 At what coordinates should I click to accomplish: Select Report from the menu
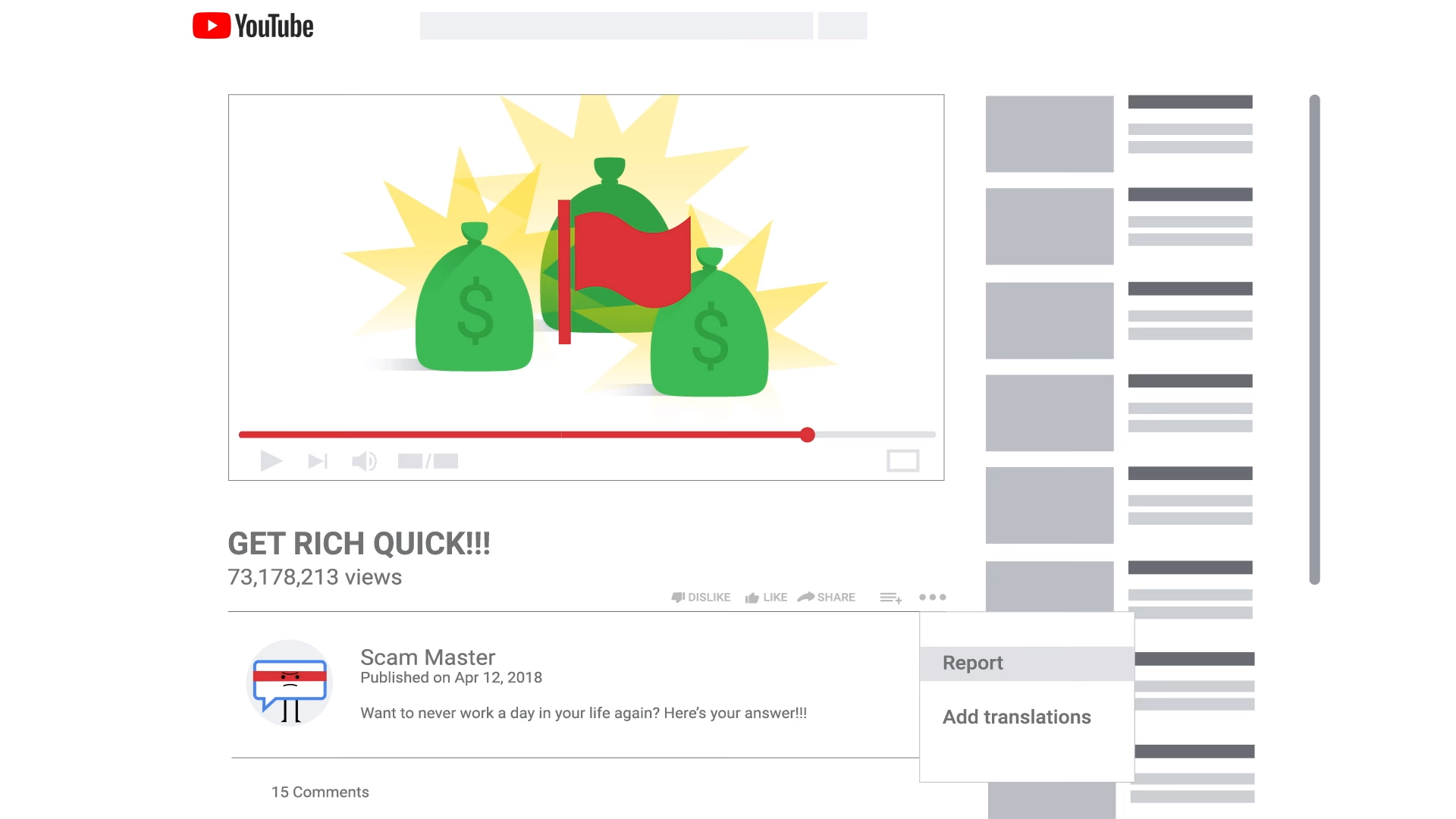click(x=1027, y=664)
